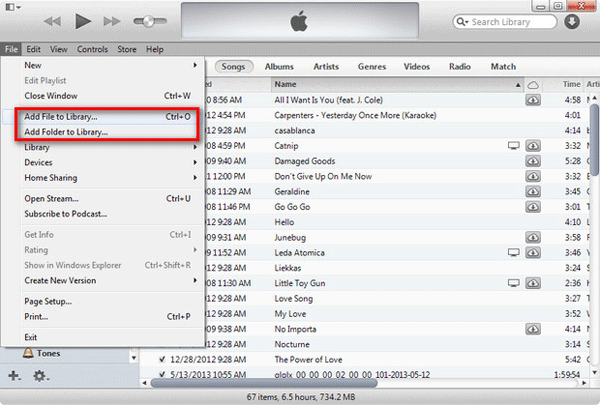Open the Store menu
The width and height of the screenshot is (600, 405).
pyautogui.click(x=127, y=49)
